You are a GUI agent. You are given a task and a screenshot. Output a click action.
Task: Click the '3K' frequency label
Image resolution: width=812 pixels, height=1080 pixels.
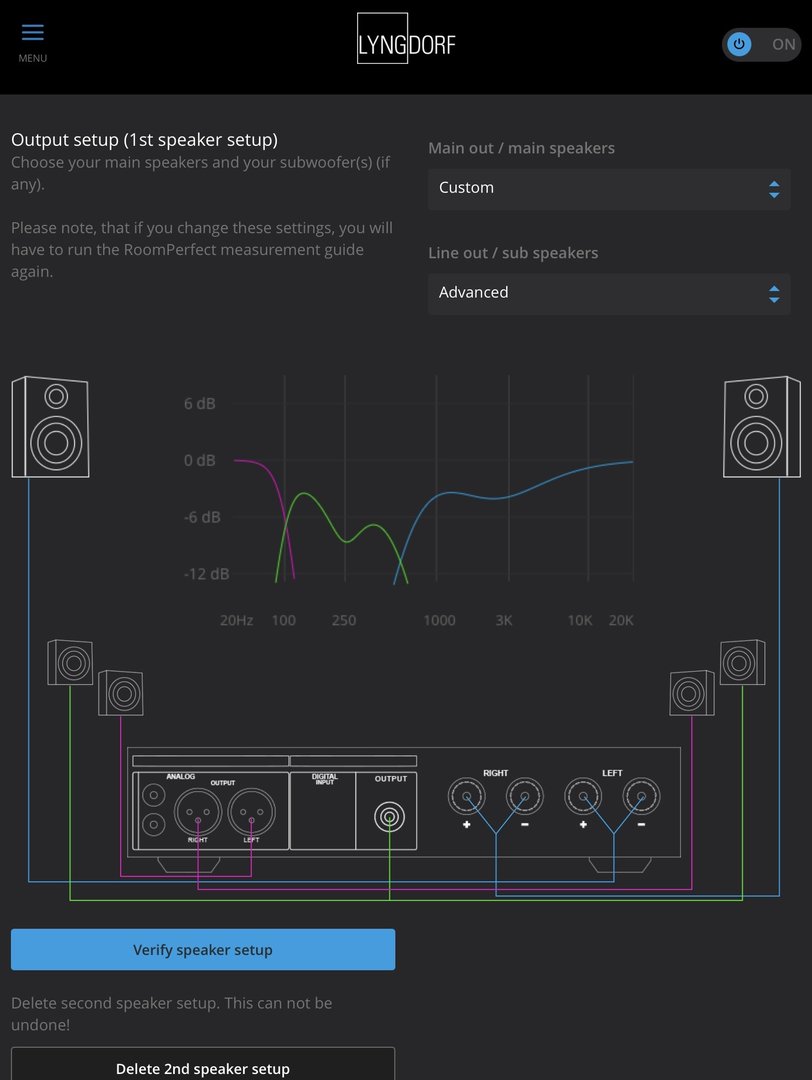click(504, 621)
